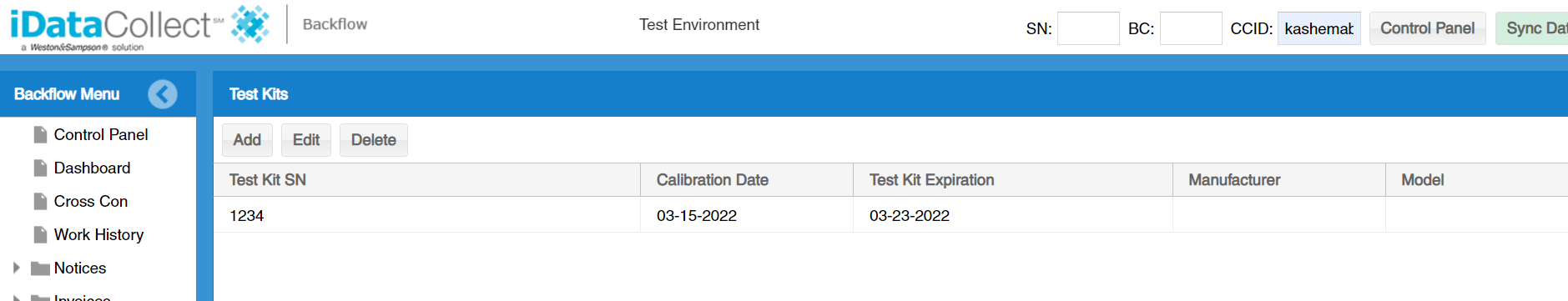Collapse the Backflow Menu with the arrow icon
This screenshot has height=301, width=1568.
(x=163, y=94)
